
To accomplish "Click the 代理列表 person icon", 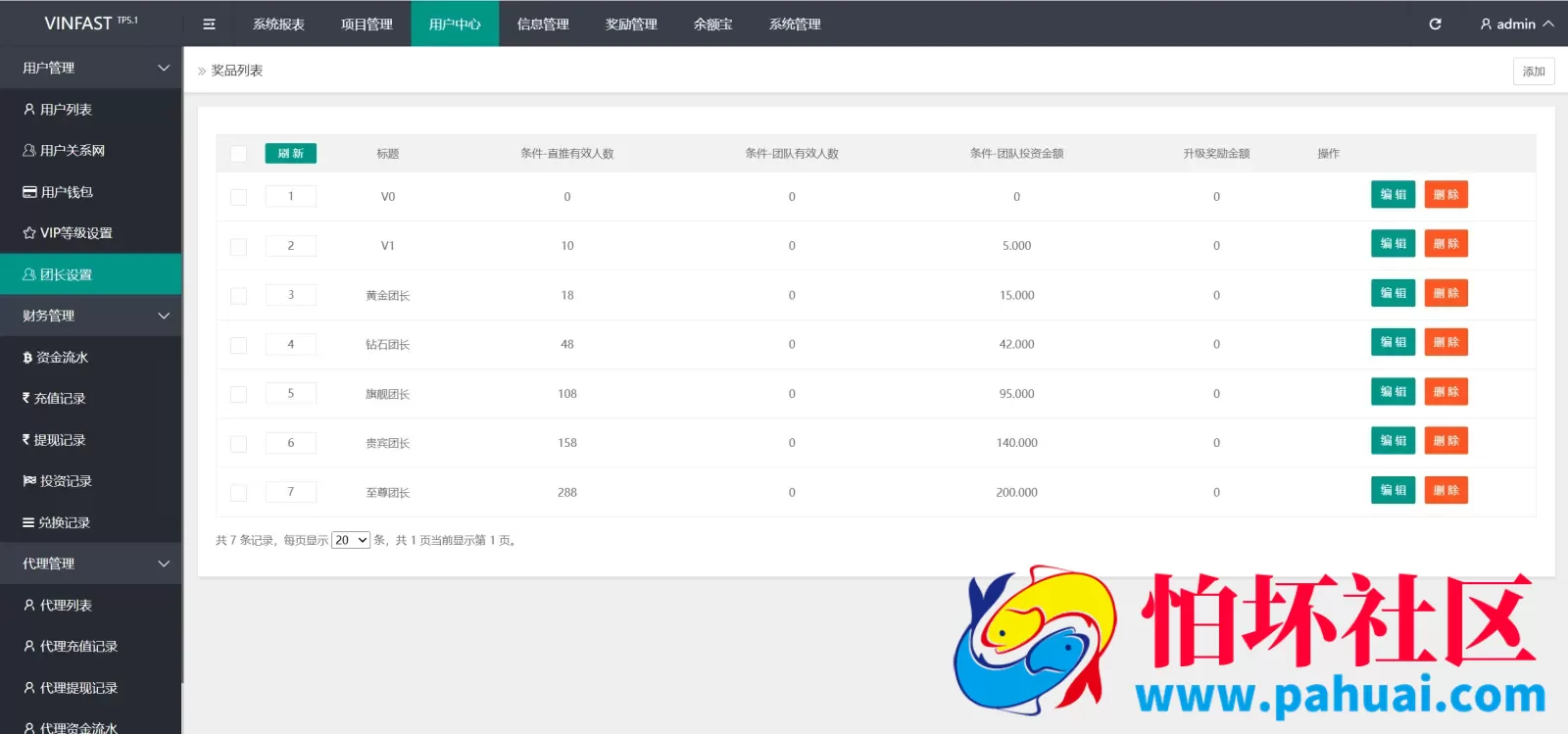I will tap(29, 606).
